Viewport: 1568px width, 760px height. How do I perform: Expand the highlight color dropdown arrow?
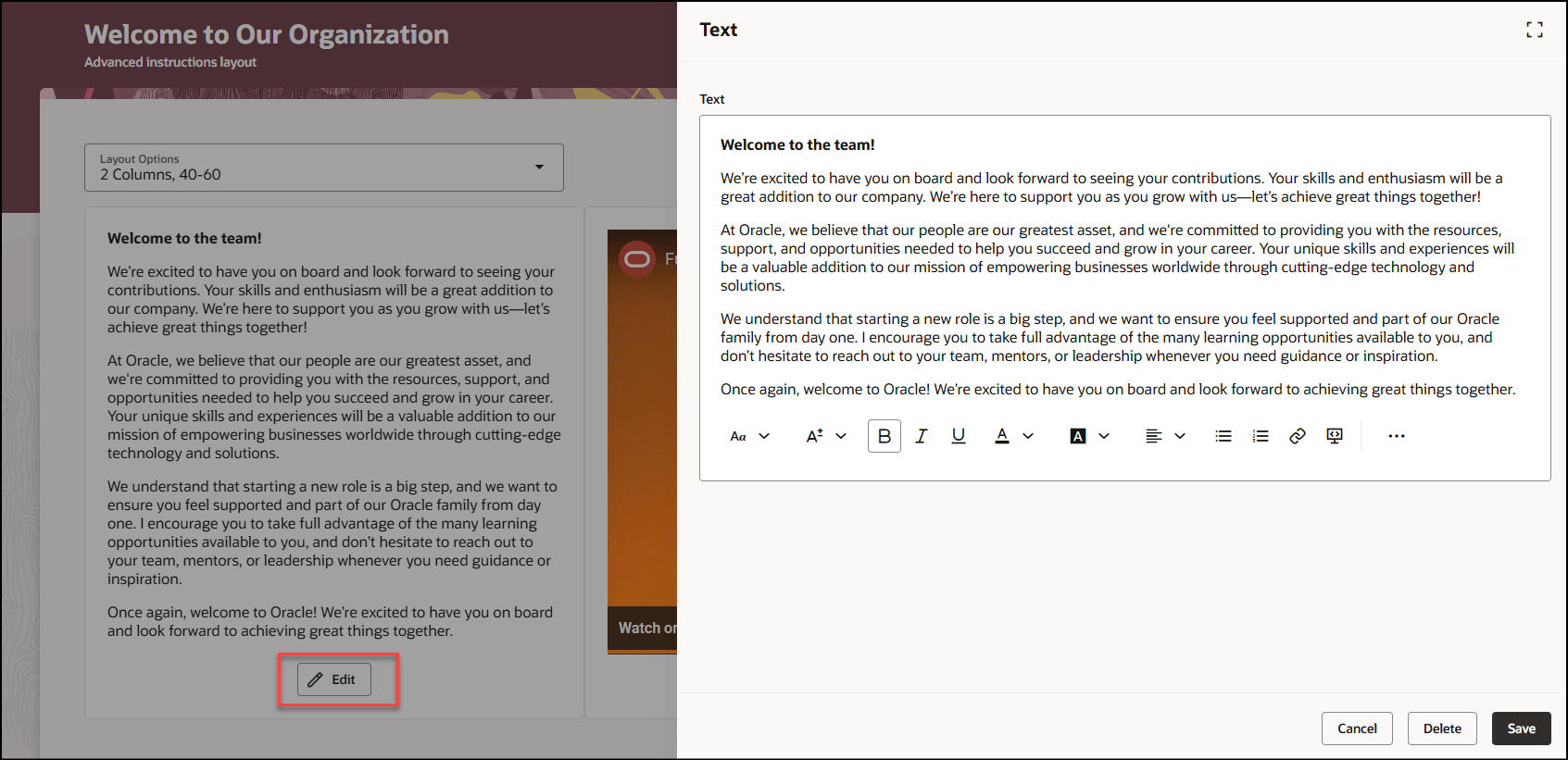coord(1104,436)
